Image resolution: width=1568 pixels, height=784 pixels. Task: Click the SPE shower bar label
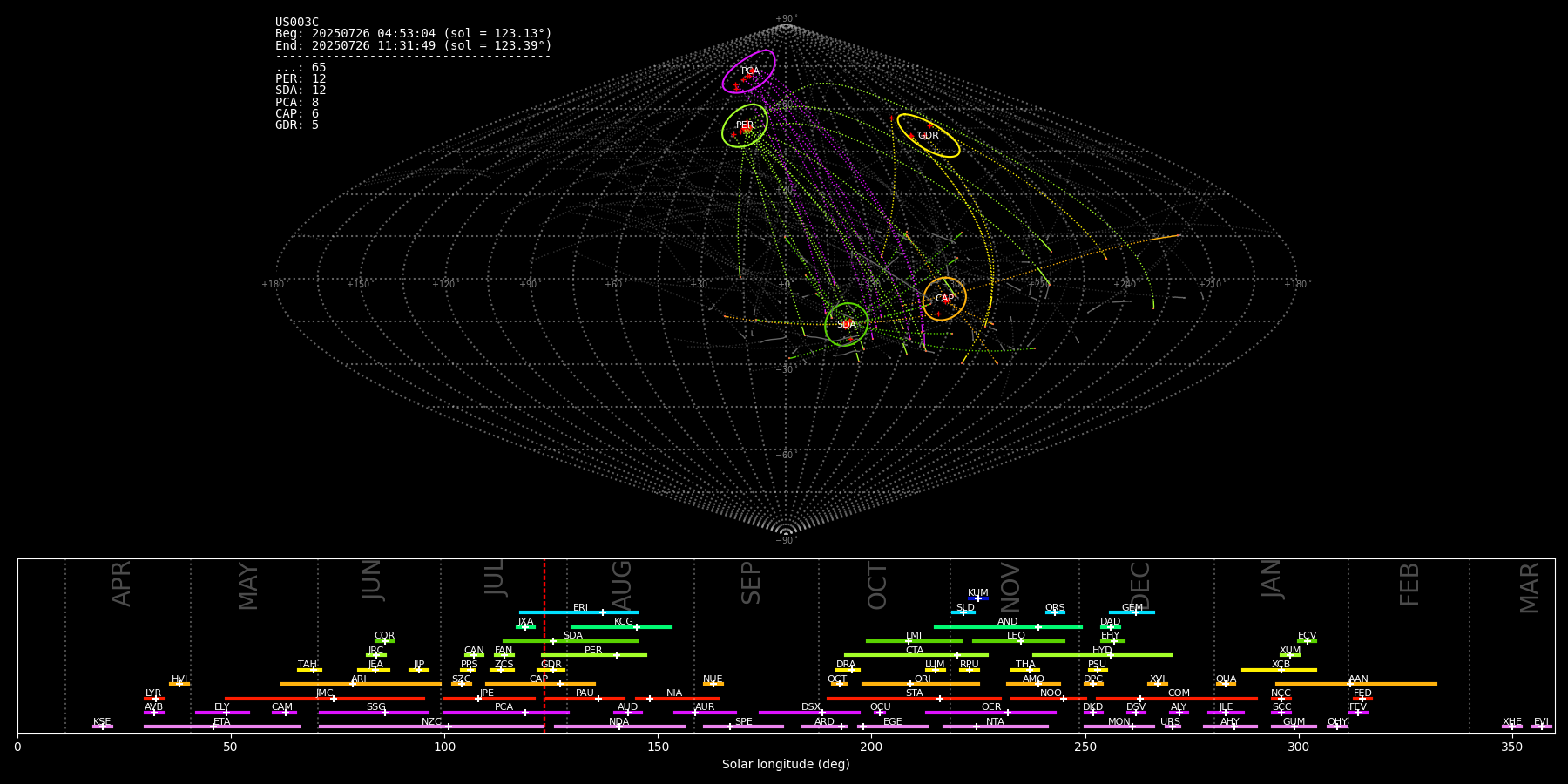(744, 722)
